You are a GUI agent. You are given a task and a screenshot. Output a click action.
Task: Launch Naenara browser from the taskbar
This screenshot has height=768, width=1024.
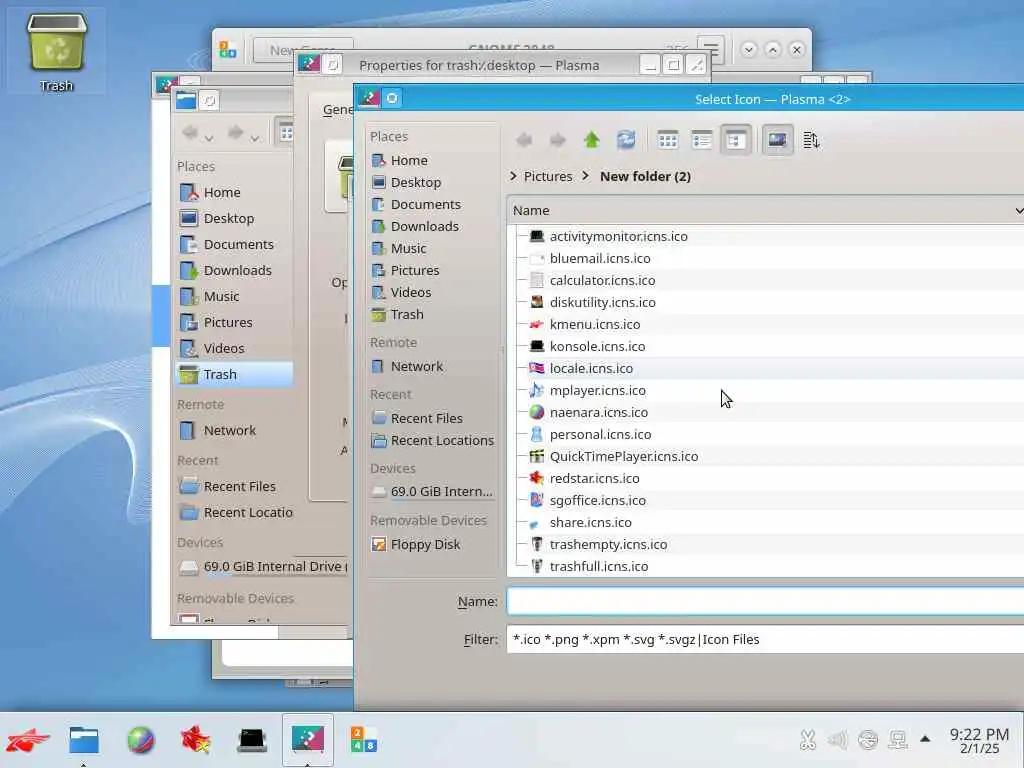click(140, 740)
